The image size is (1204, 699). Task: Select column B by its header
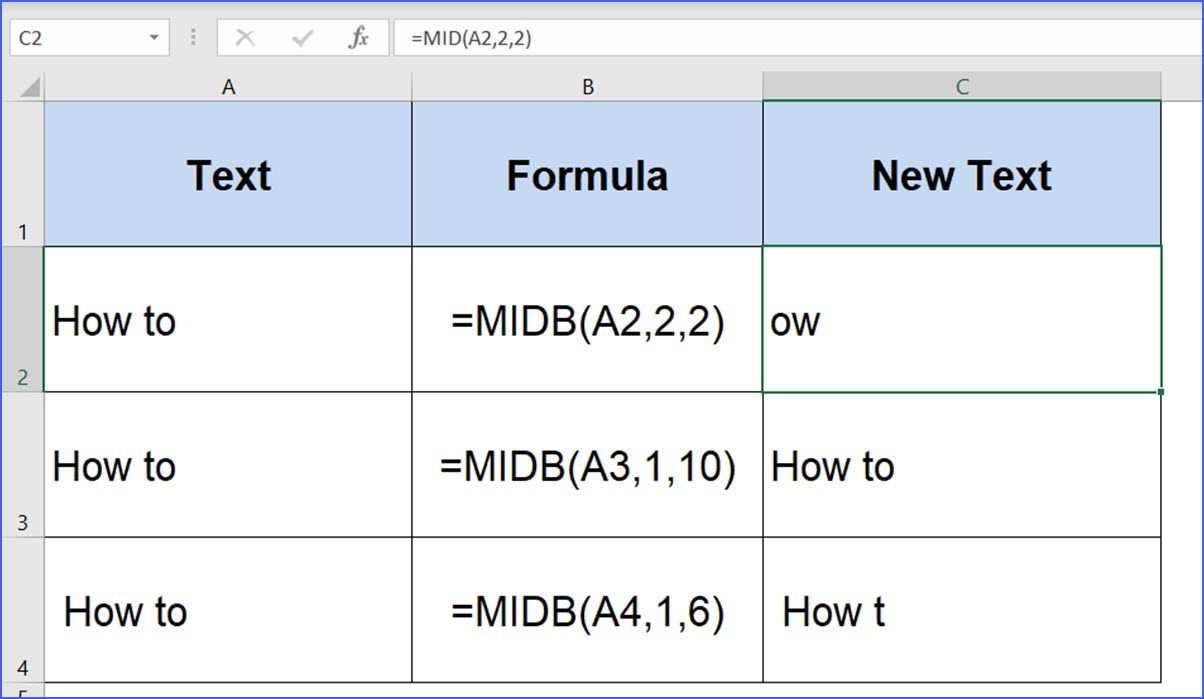[587, 88]
